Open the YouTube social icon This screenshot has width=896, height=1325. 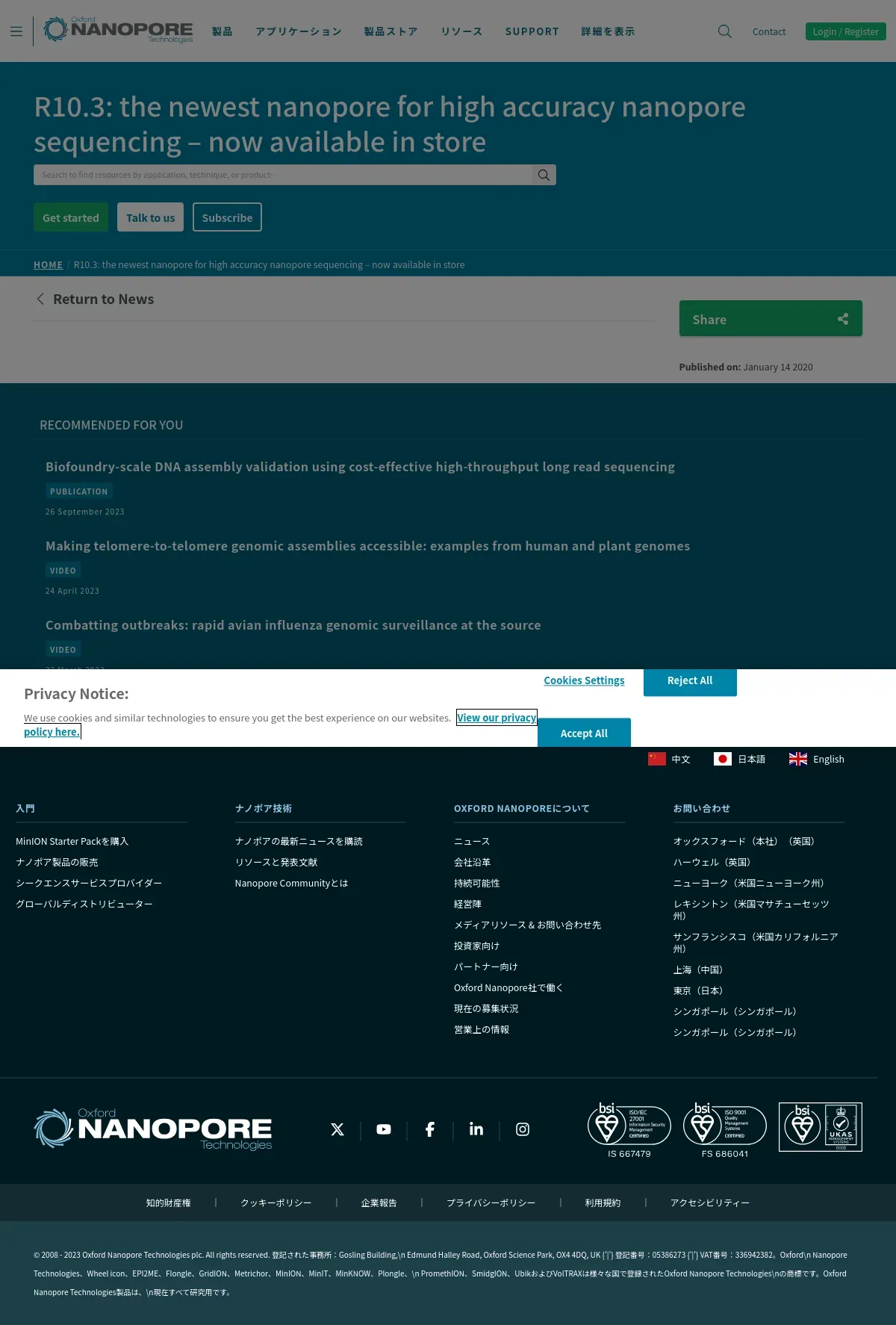click(x=384, y=1129)
